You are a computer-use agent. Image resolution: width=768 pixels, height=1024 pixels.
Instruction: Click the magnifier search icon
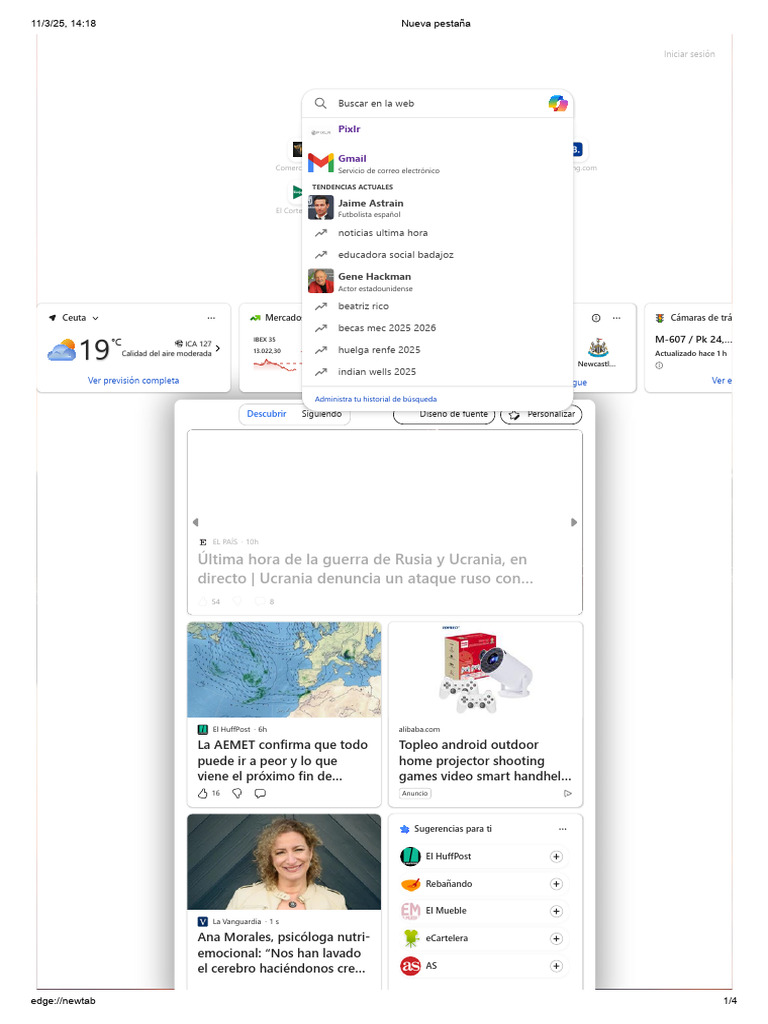[320, 103]
